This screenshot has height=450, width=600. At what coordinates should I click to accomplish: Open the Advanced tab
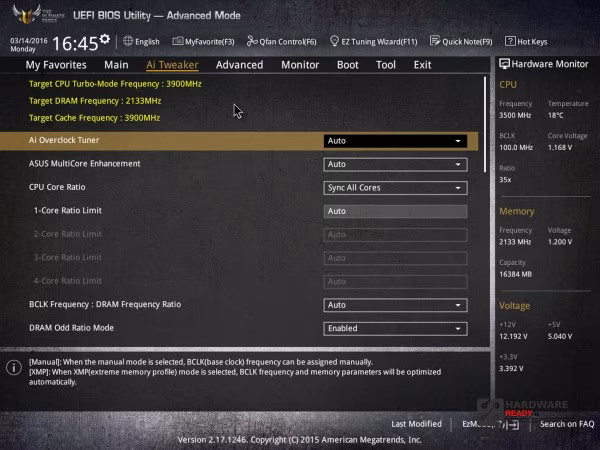tap(240, 65)
